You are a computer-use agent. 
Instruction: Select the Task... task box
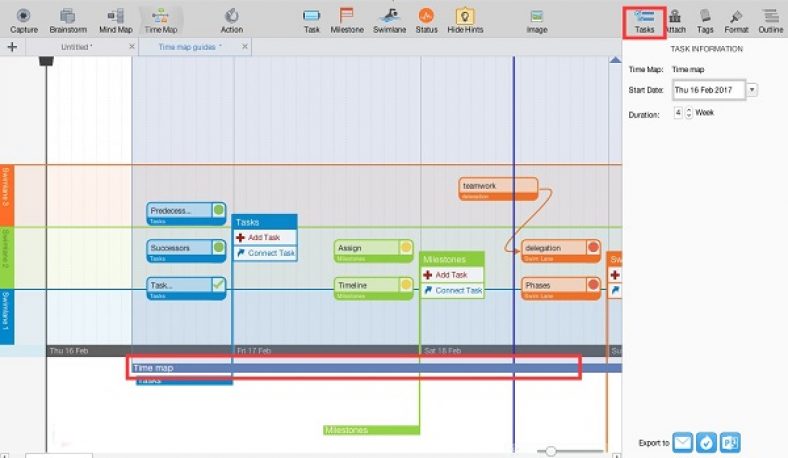coord(186,288)
